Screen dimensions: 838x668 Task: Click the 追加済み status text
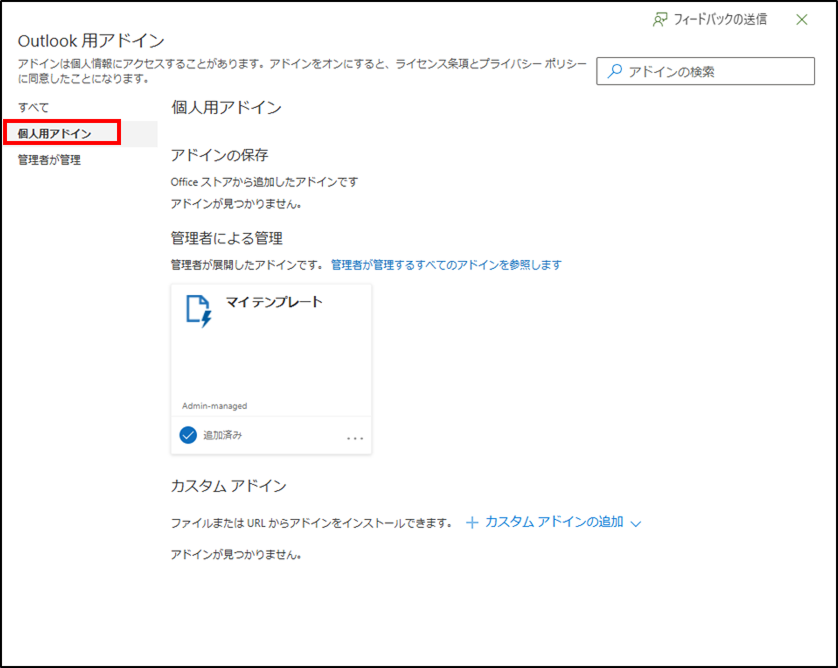tap(222, 436)
